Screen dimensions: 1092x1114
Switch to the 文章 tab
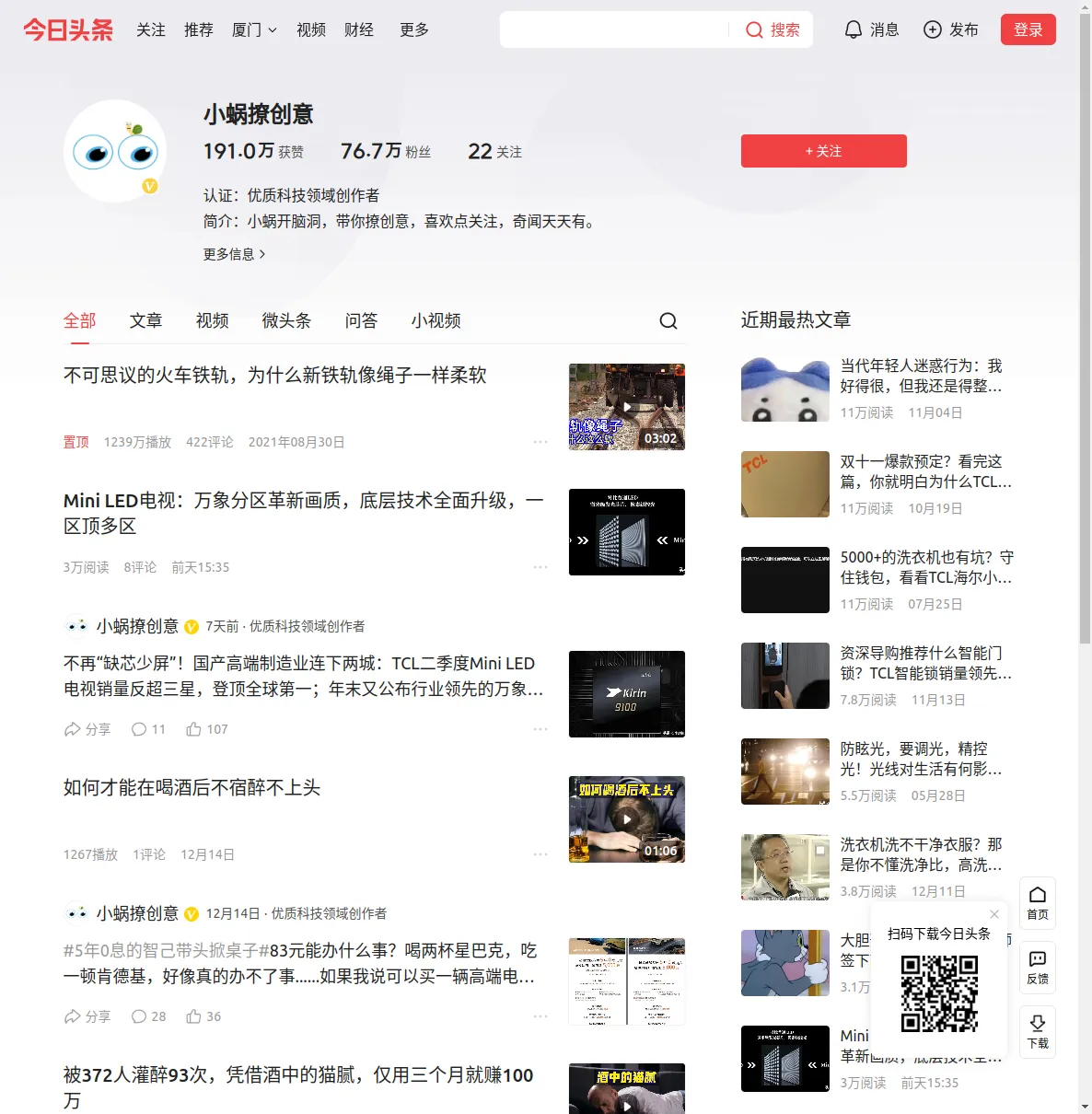(146, 320)
